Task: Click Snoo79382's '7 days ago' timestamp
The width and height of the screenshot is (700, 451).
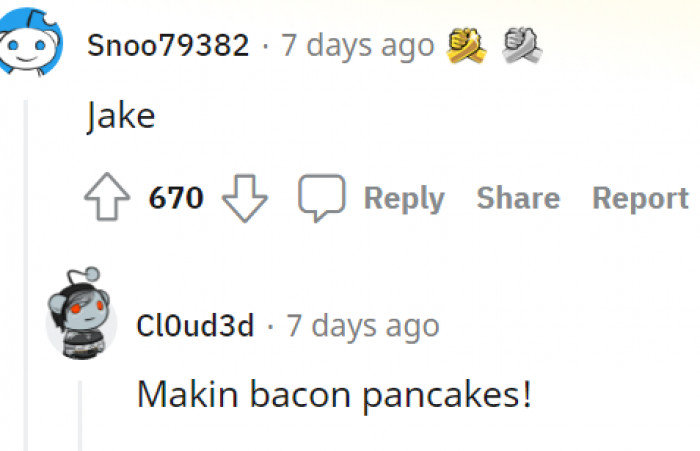Action: pyautogui.click(x=357, y=45)
